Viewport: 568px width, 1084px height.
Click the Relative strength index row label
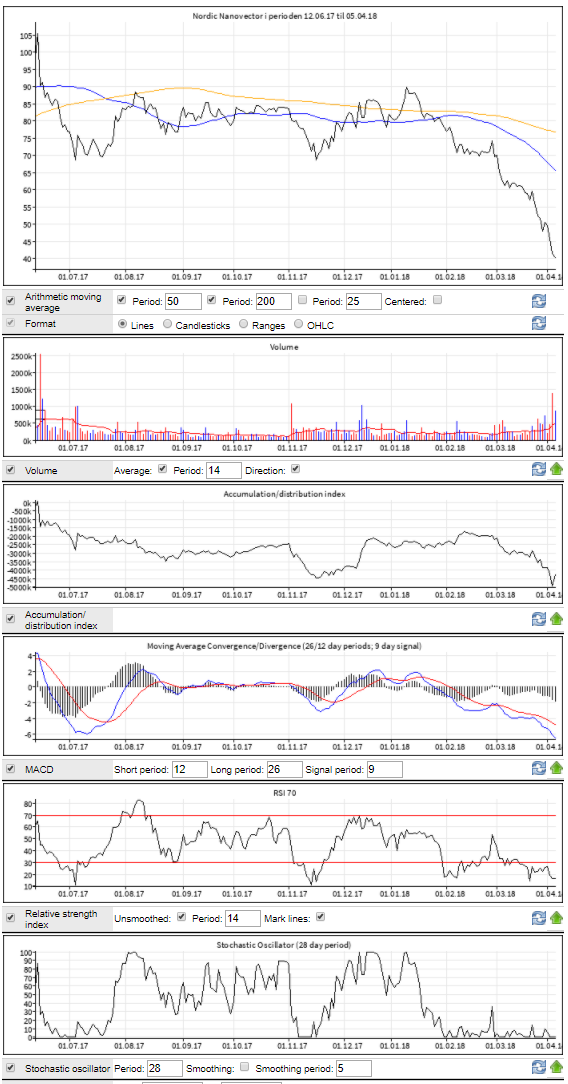click(x=59, y=919)
